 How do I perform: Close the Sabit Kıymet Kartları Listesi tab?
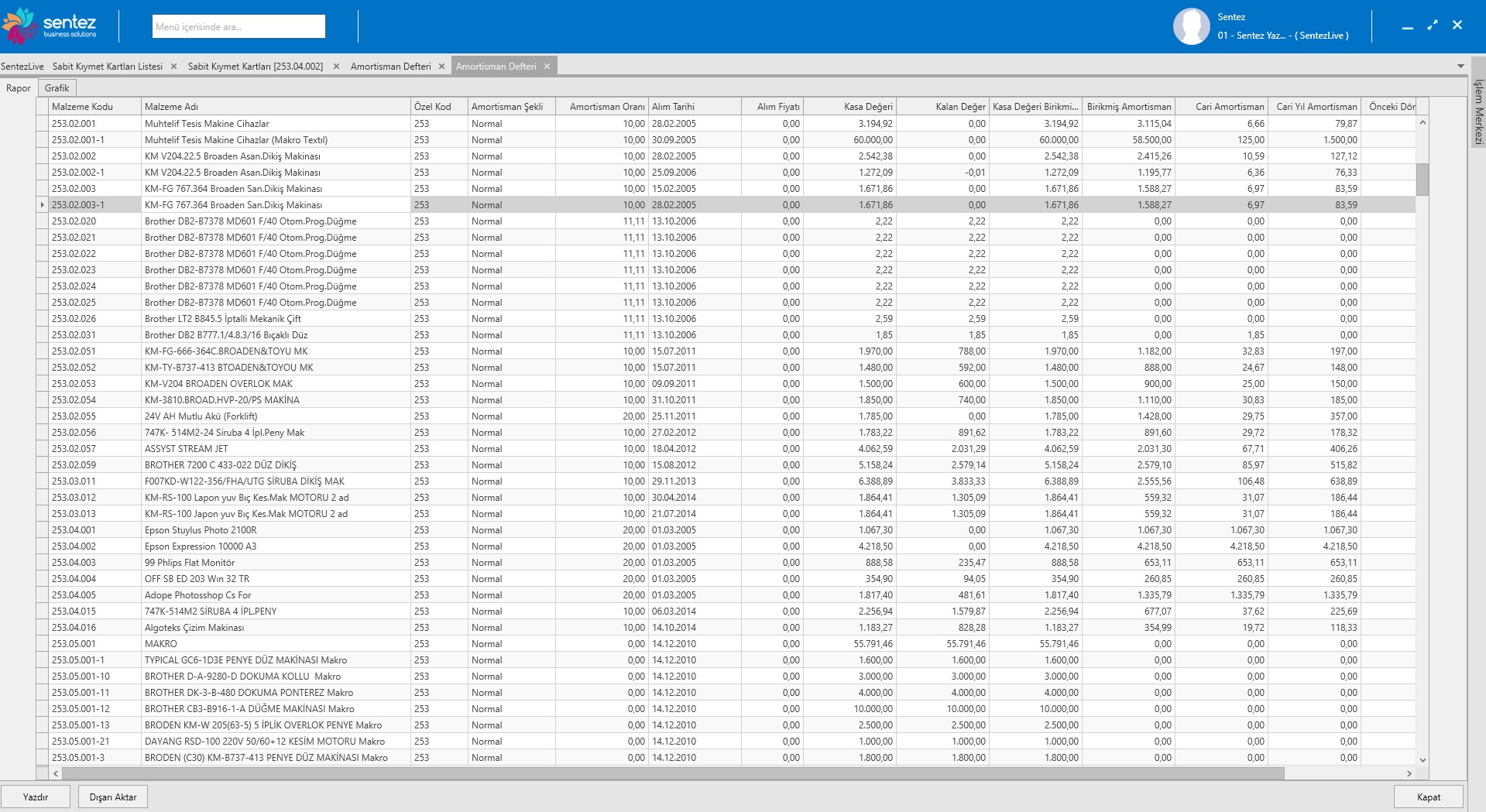[x=173, y=67]
